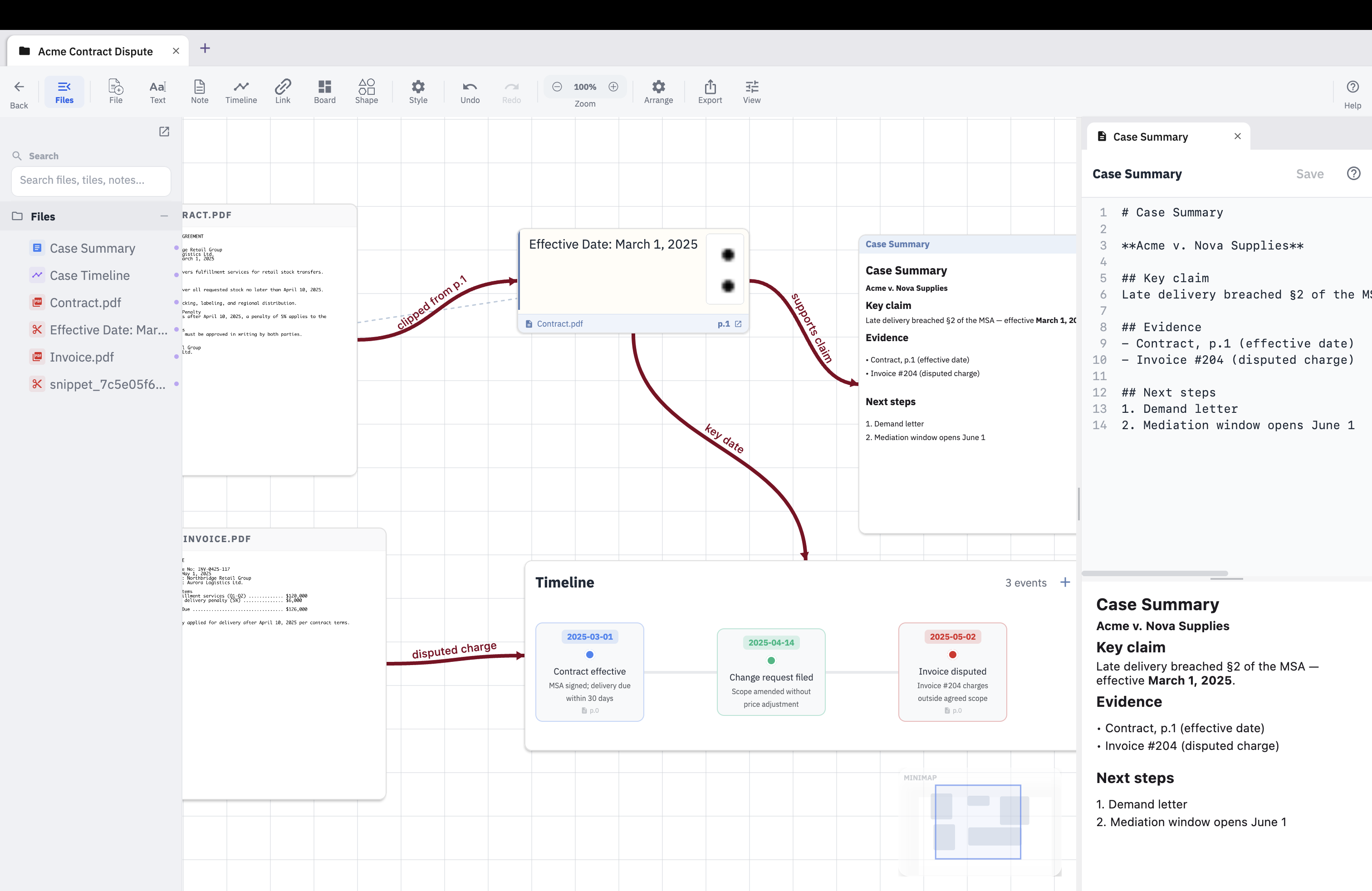Place cursor on '## Next steps' line
This screenshot has width=1372, height=891.
point(1168,392)
